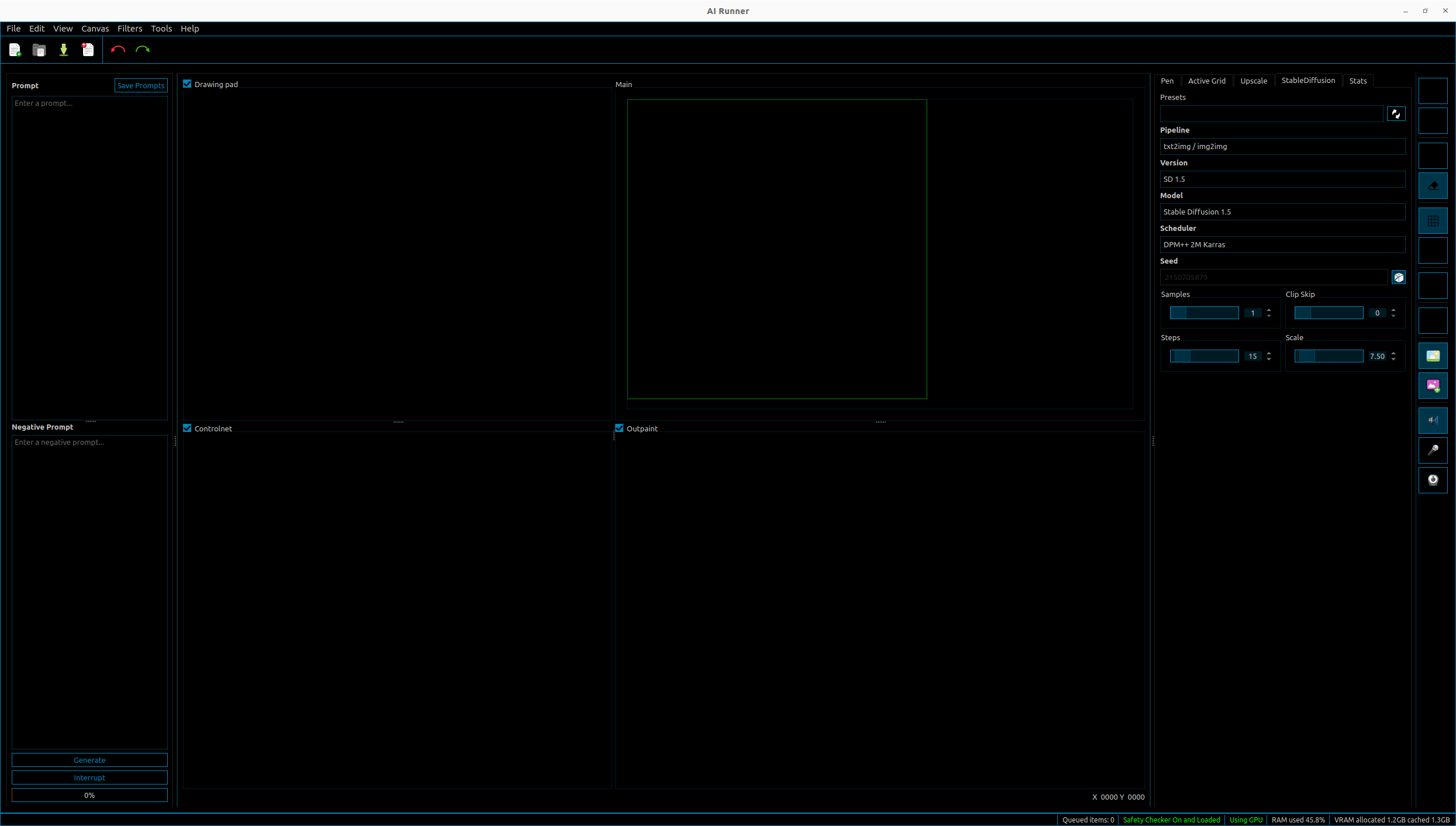Toggle the Outpaint checkbox
This screenshot has width=1456, height=826.
tap(621, 428)
